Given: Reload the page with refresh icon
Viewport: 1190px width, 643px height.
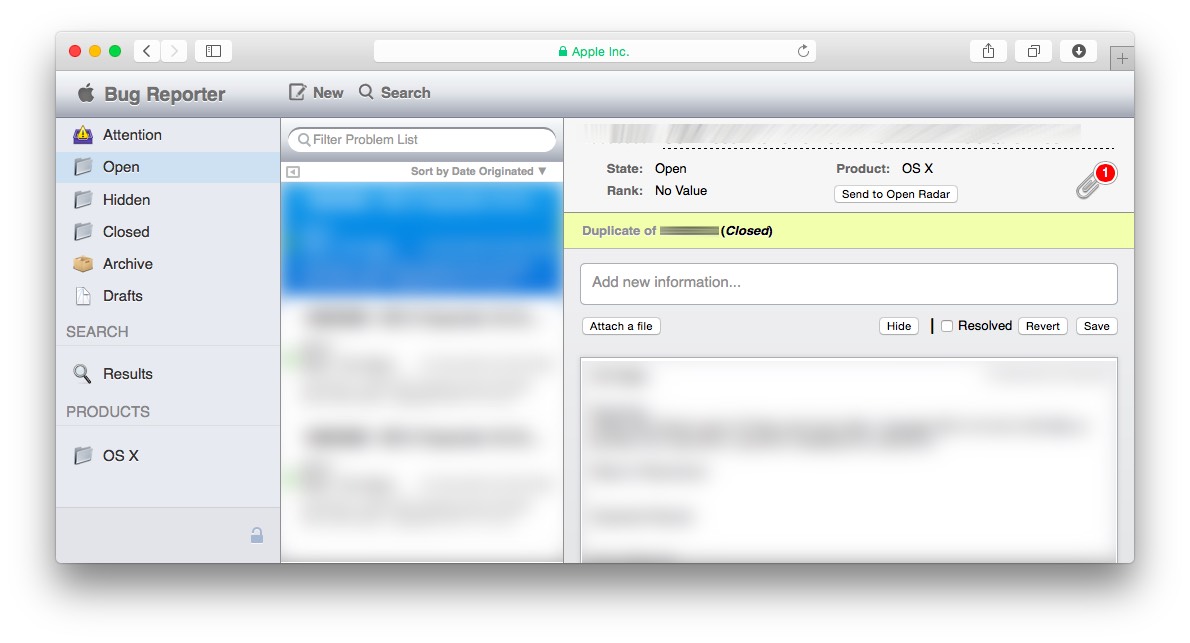Looking at the screenshot, I should (803, 51).
